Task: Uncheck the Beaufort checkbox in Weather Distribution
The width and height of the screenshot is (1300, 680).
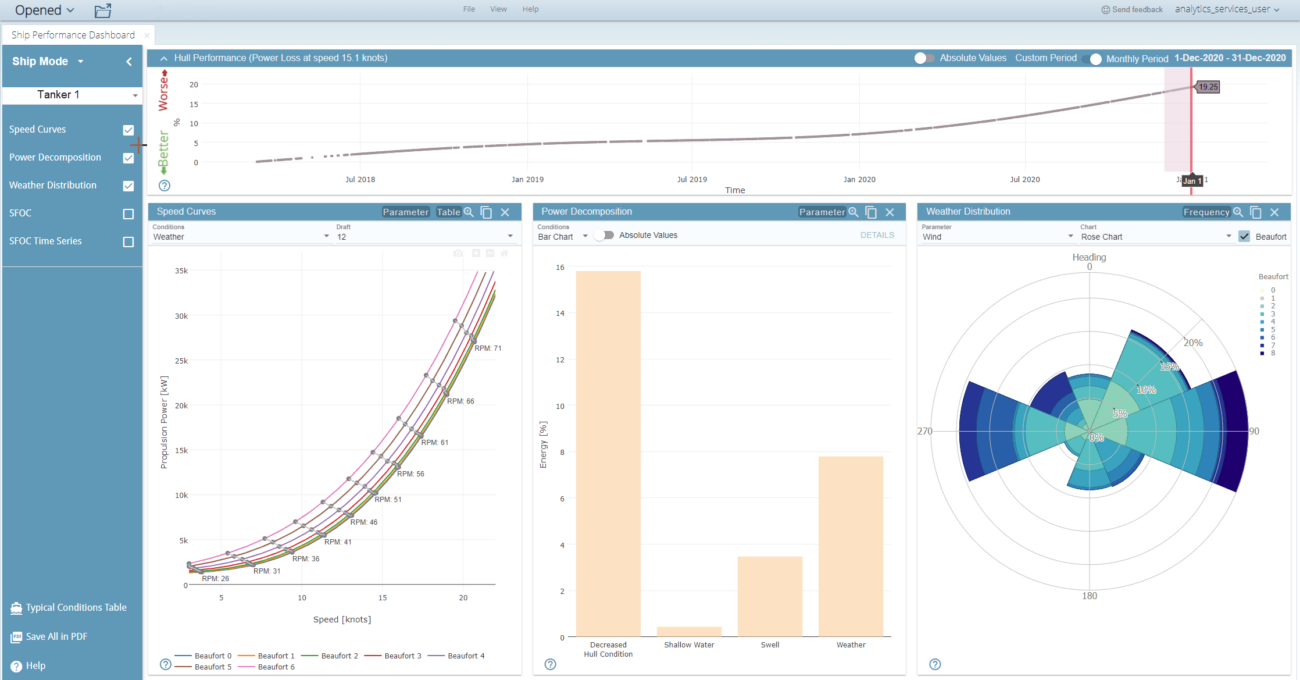Action: [1242, 236]
